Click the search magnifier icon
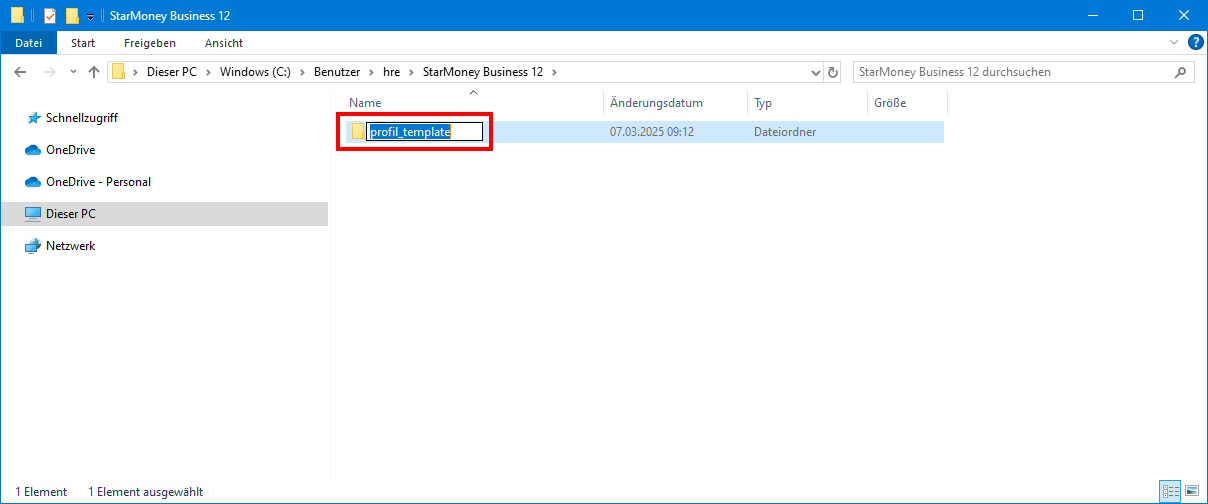This screenshot has width=1208, height=504. click(x=1182, y=72)
